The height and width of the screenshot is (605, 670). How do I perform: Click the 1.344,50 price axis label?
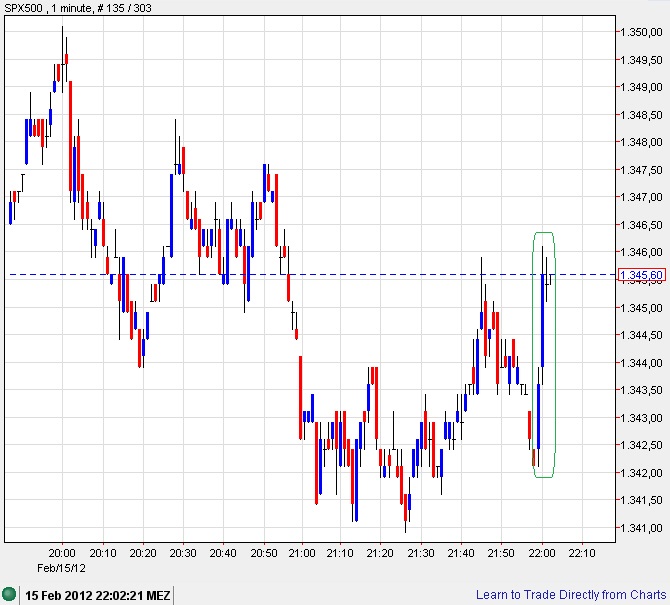(x=641, y=335)
